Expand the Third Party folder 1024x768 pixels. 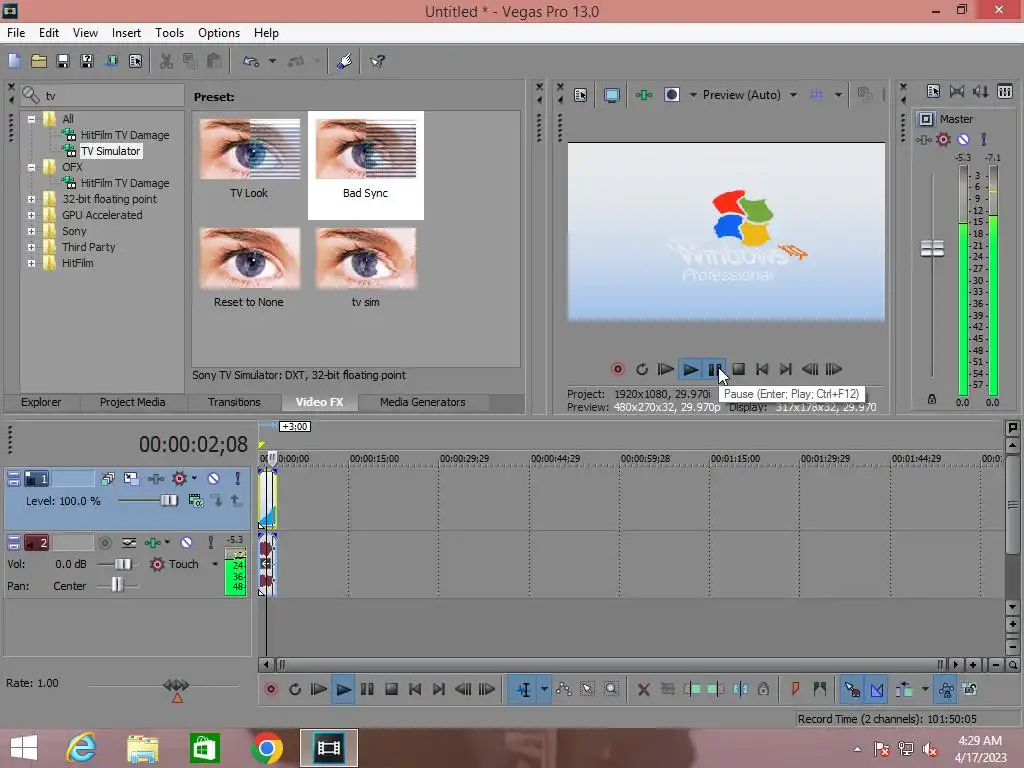[31, 248]
